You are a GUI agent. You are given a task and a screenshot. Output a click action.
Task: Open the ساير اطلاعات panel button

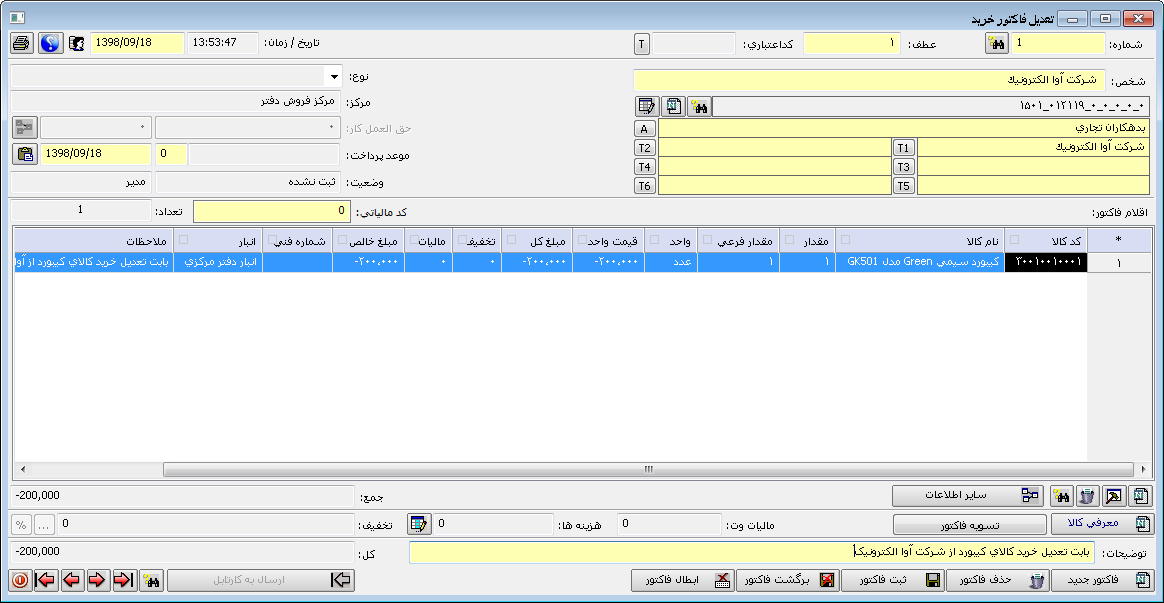point(968,496)
